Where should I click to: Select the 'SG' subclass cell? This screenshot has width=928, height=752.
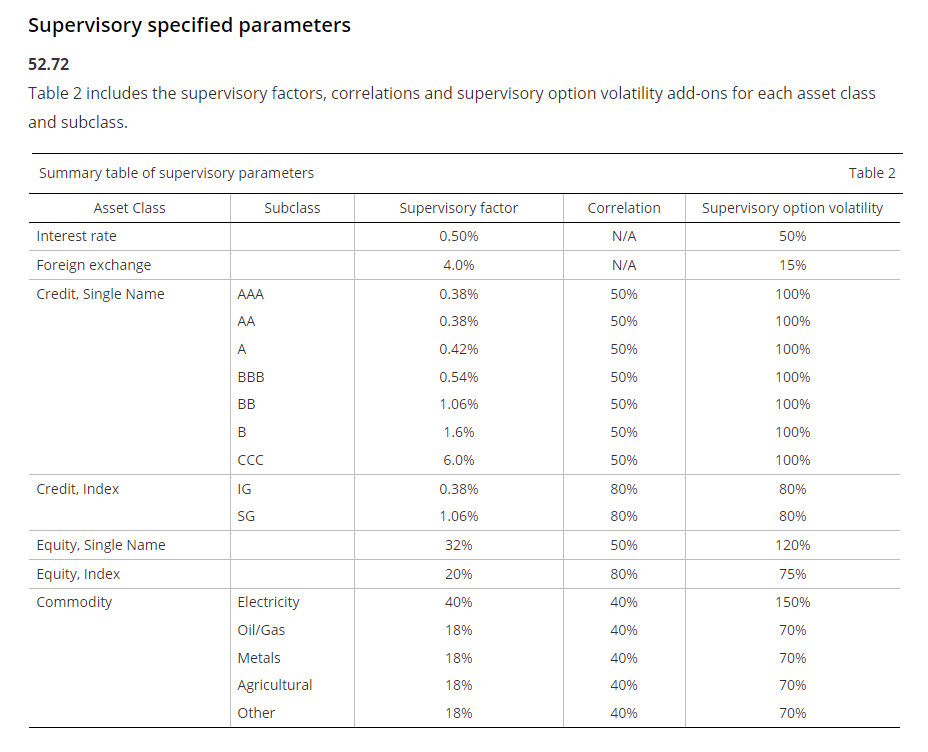point(246,517)
